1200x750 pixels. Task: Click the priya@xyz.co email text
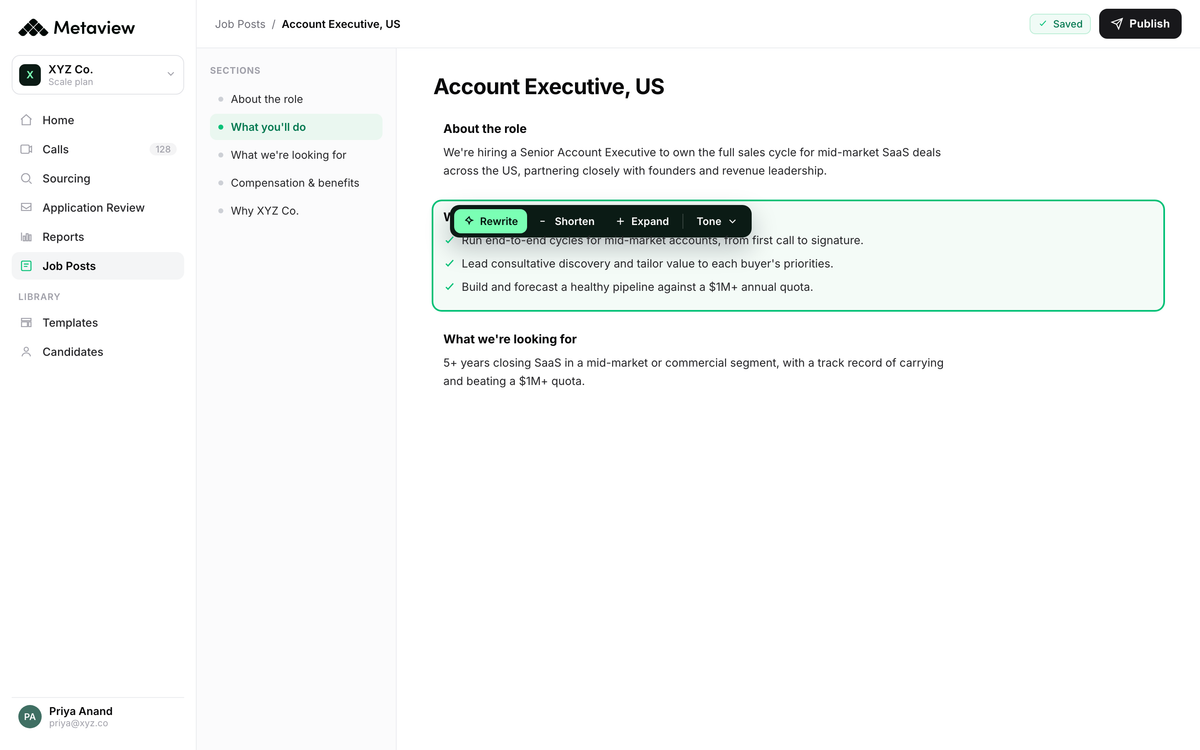[x=78, y=723]
